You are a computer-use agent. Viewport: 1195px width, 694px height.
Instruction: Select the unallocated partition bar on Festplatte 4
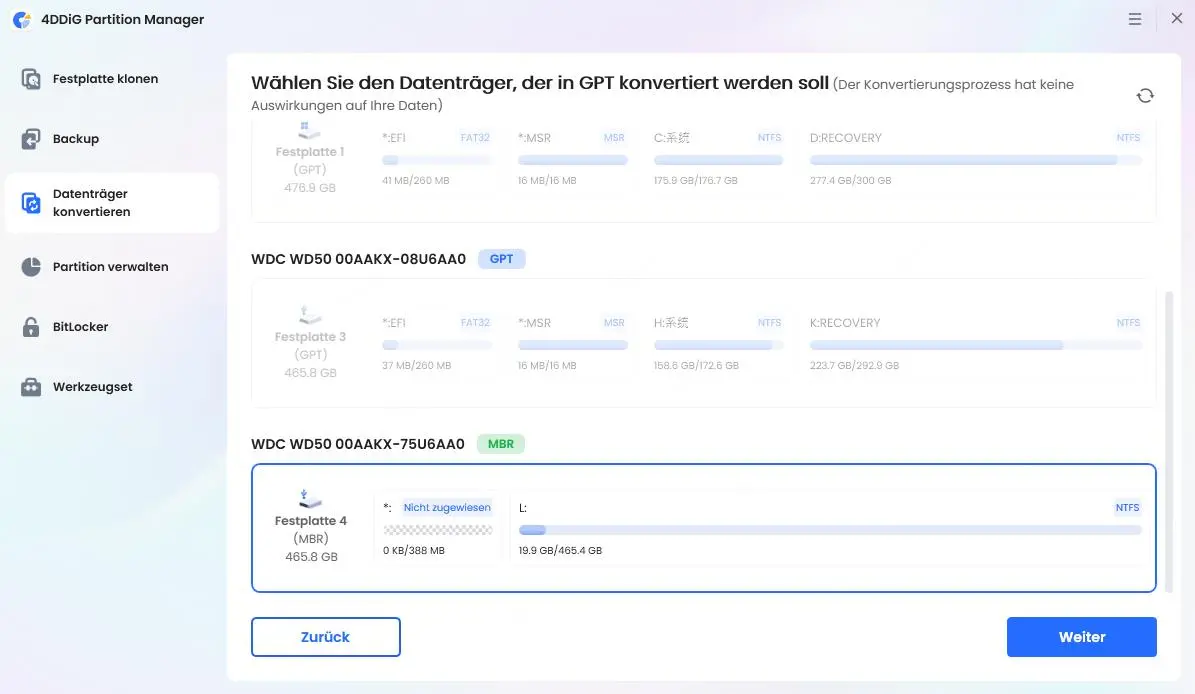pos(437,530)
